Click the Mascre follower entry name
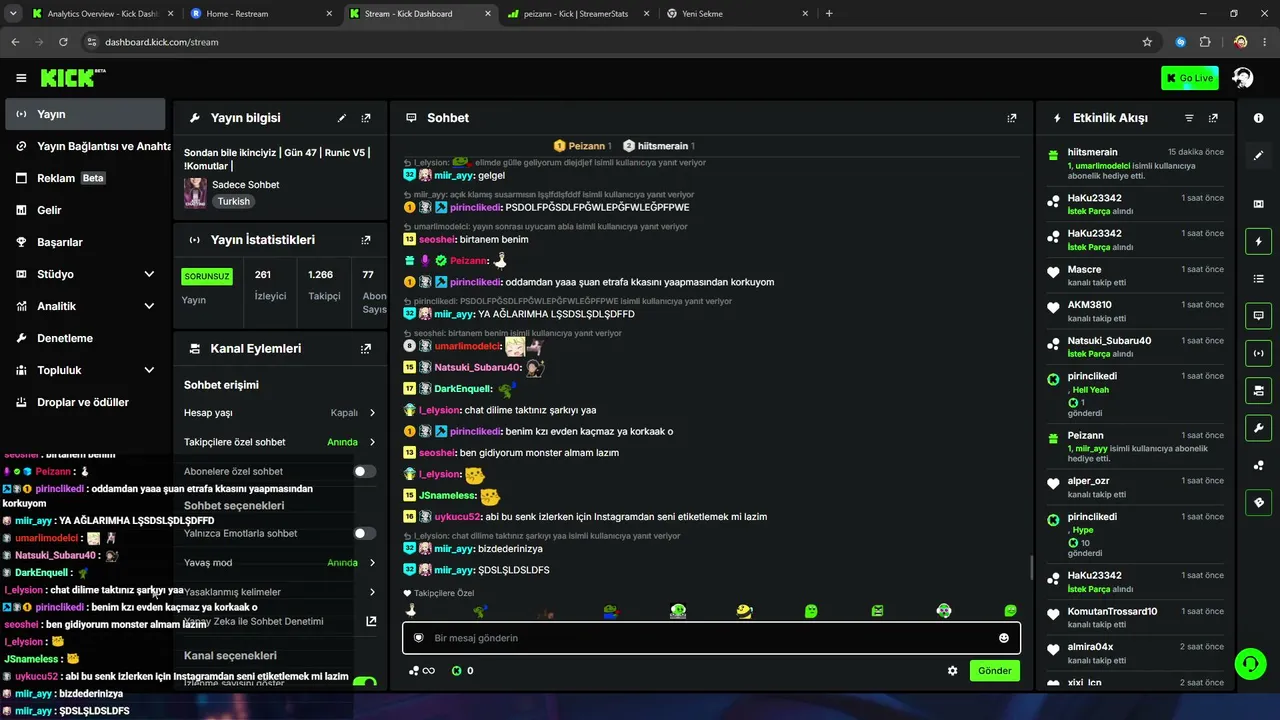 pos(1084,269)
